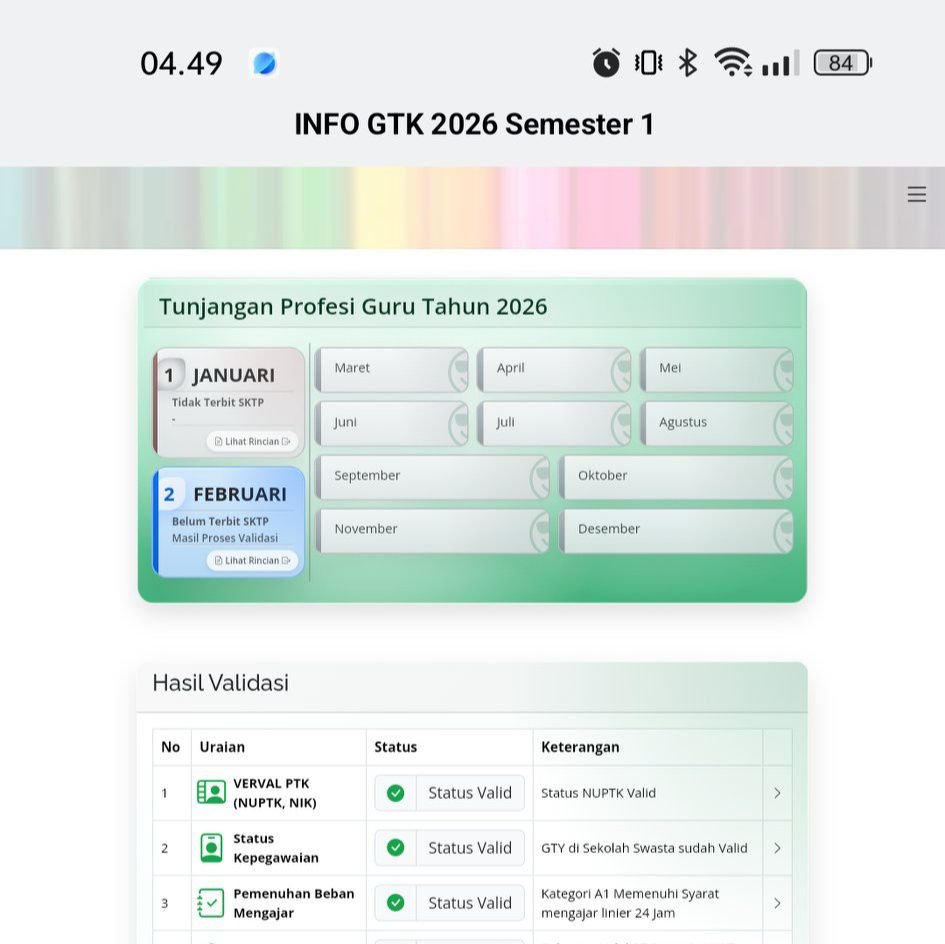Screen dimensions: 945x944
Task: Tap the battery 84 indicator
Action: (x=843, y=63)
